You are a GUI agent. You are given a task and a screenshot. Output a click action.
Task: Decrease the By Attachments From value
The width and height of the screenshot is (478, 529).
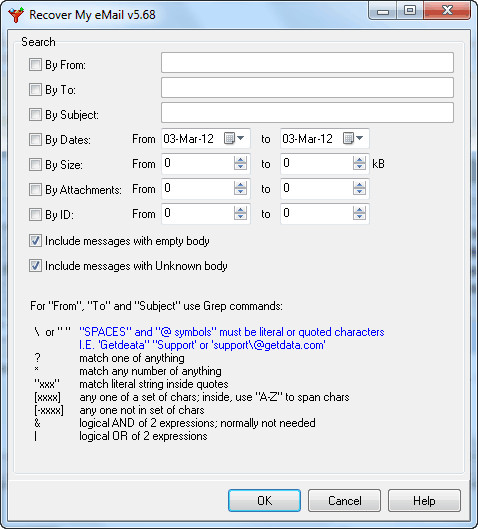tap(240, 192)
